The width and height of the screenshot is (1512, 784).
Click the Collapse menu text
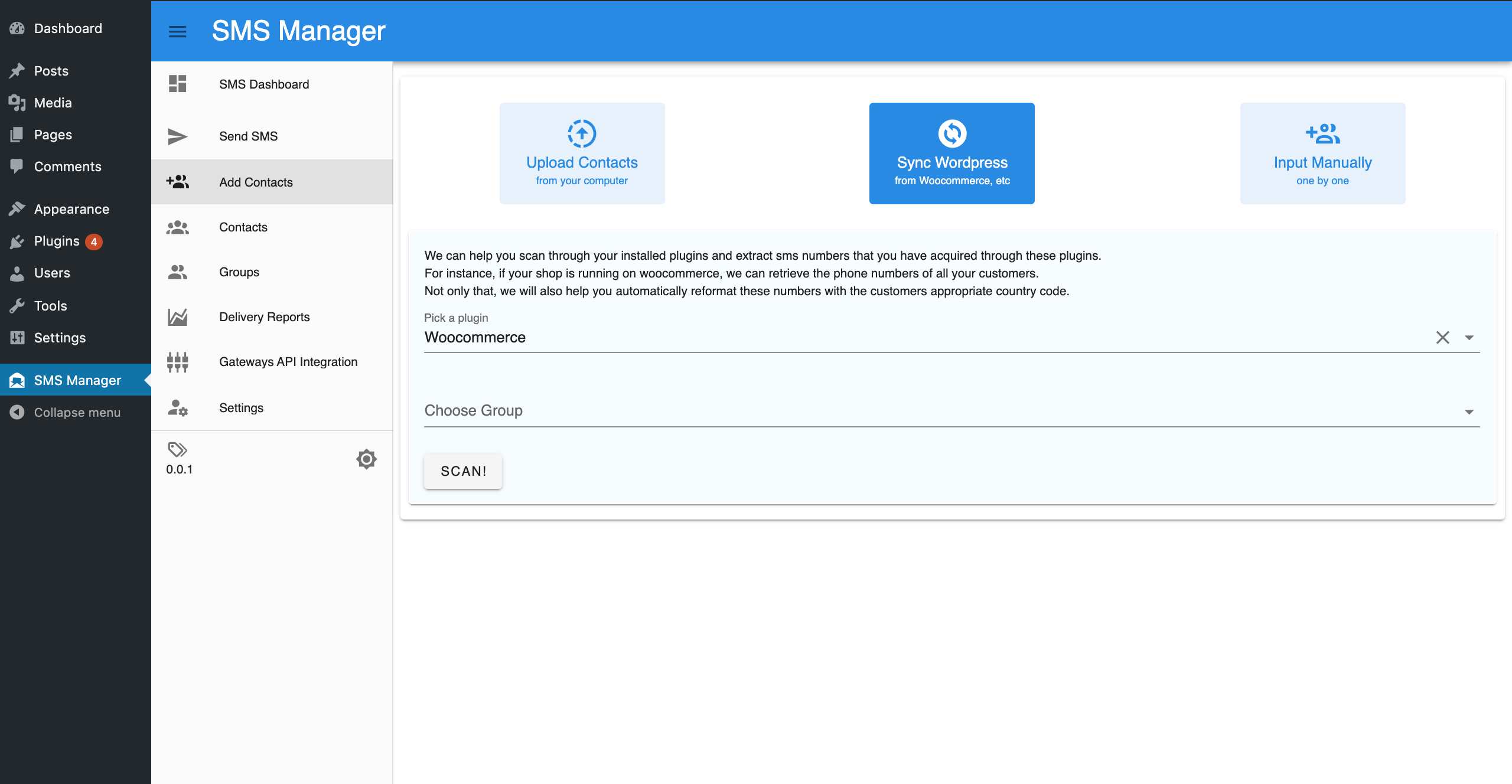pos(77,412)
